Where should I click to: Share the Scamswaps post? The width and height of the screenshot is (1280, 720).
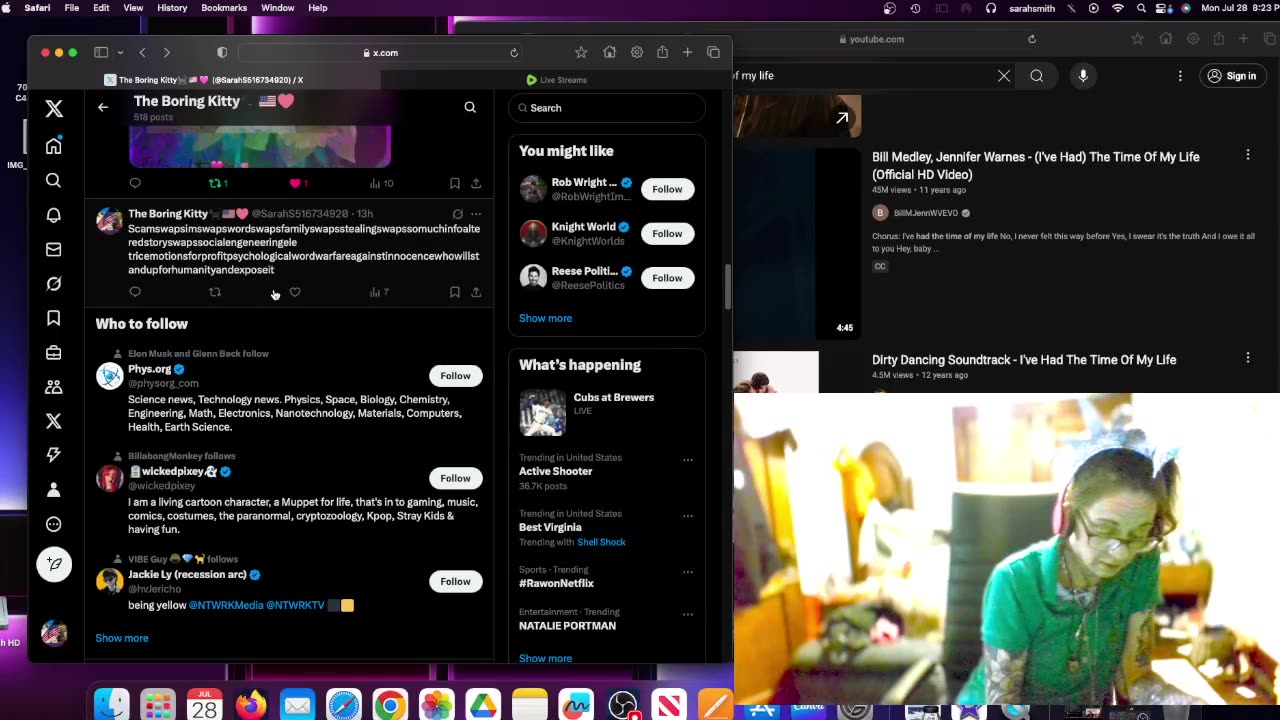(476, 292)
